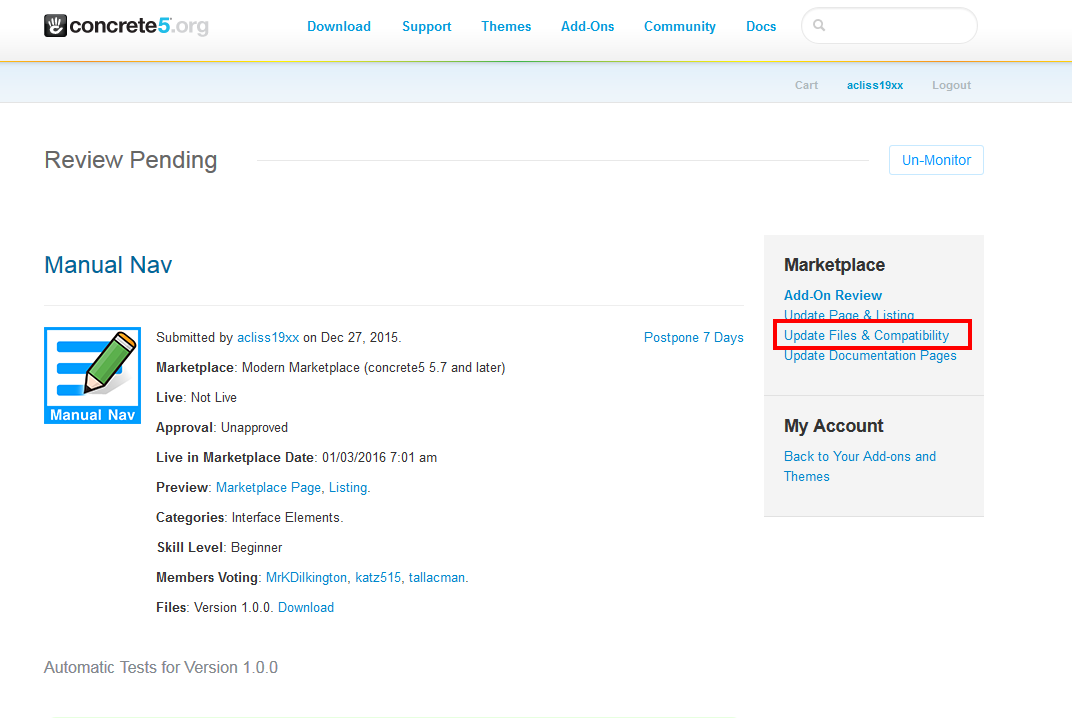Go to the Themes section

506,26
